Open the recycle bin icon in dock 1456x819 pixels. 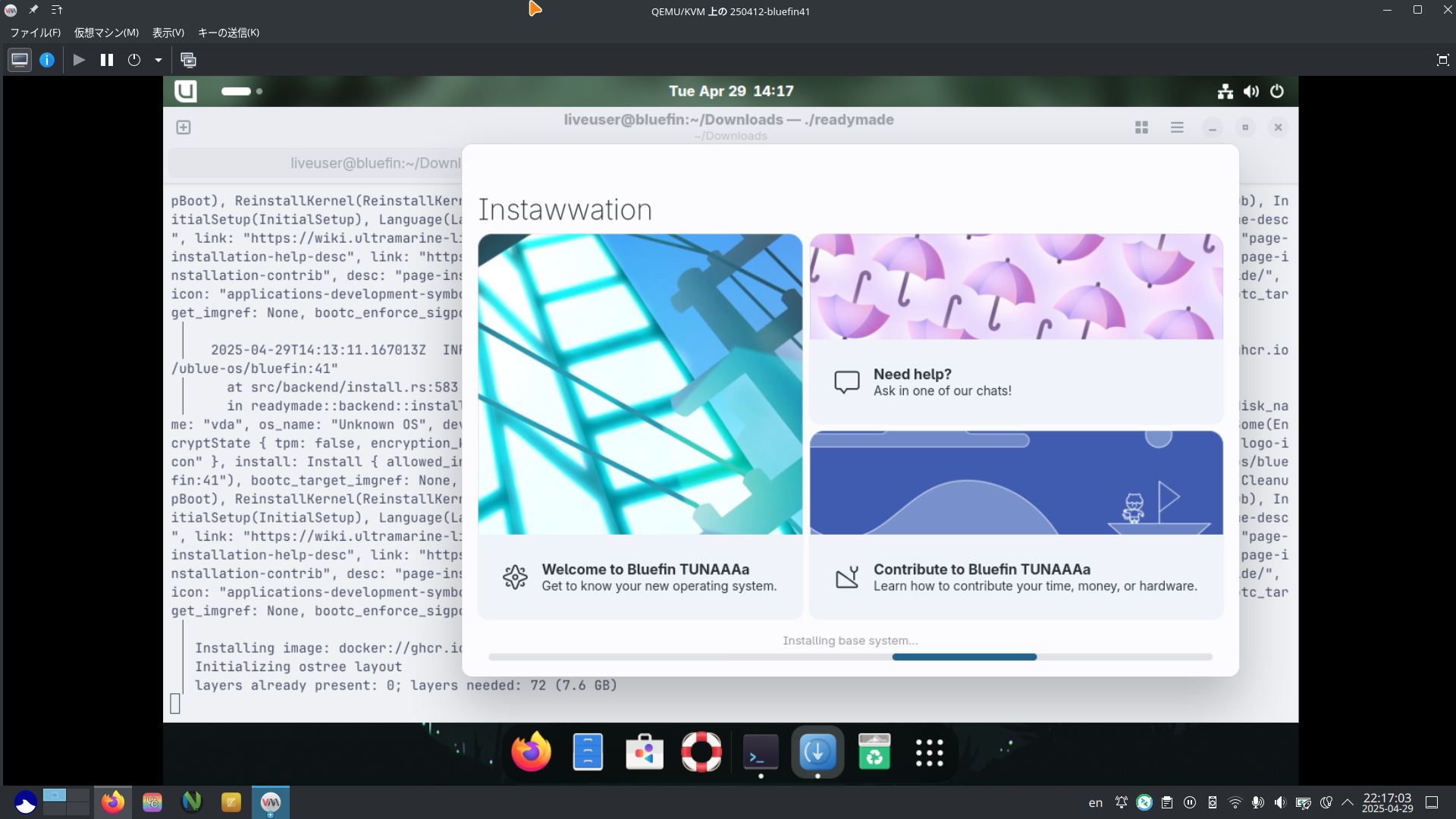[x=874, y=752]
